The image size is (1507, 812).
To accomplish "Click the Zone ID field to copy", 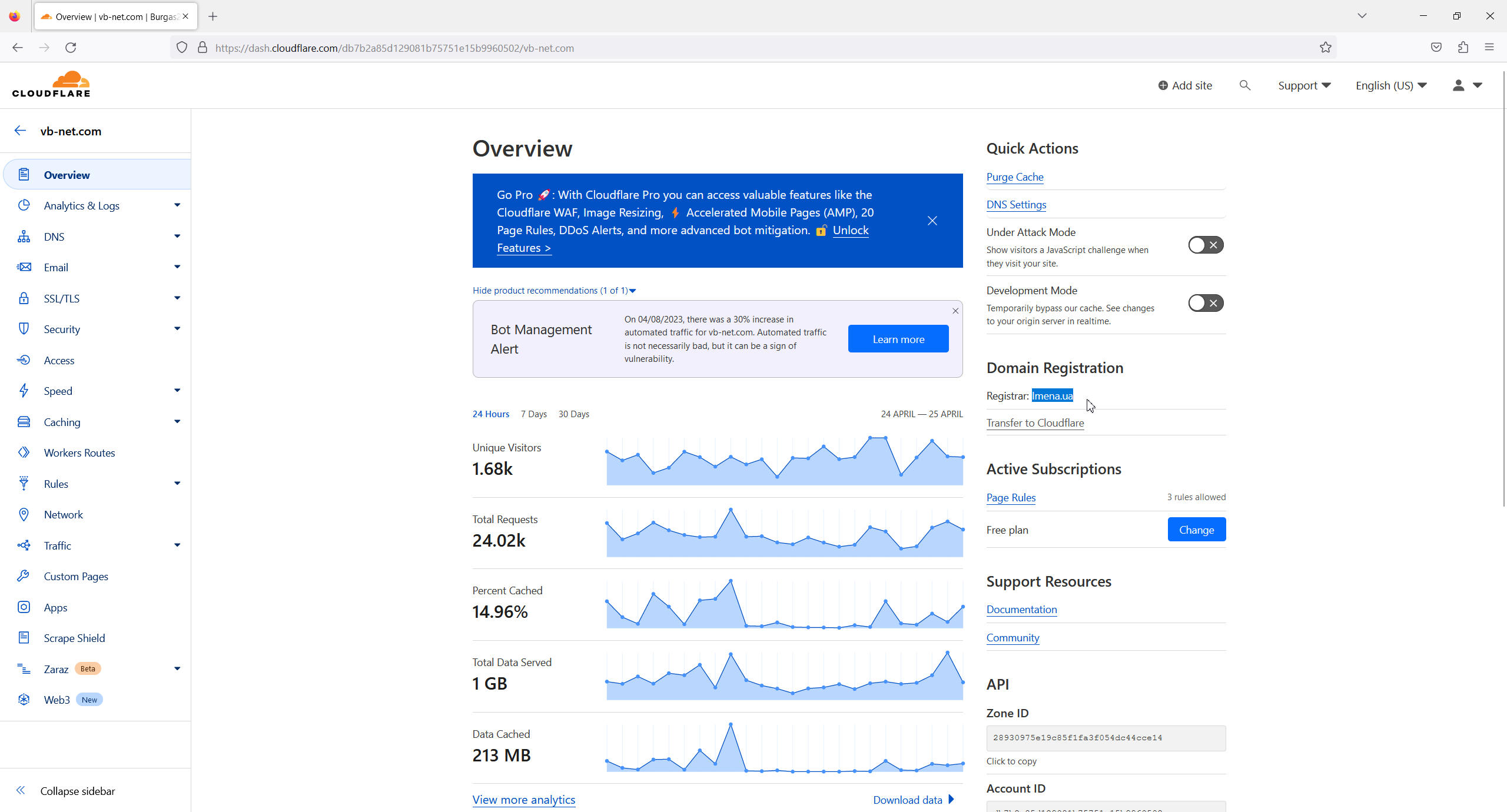I will 1106,738.
